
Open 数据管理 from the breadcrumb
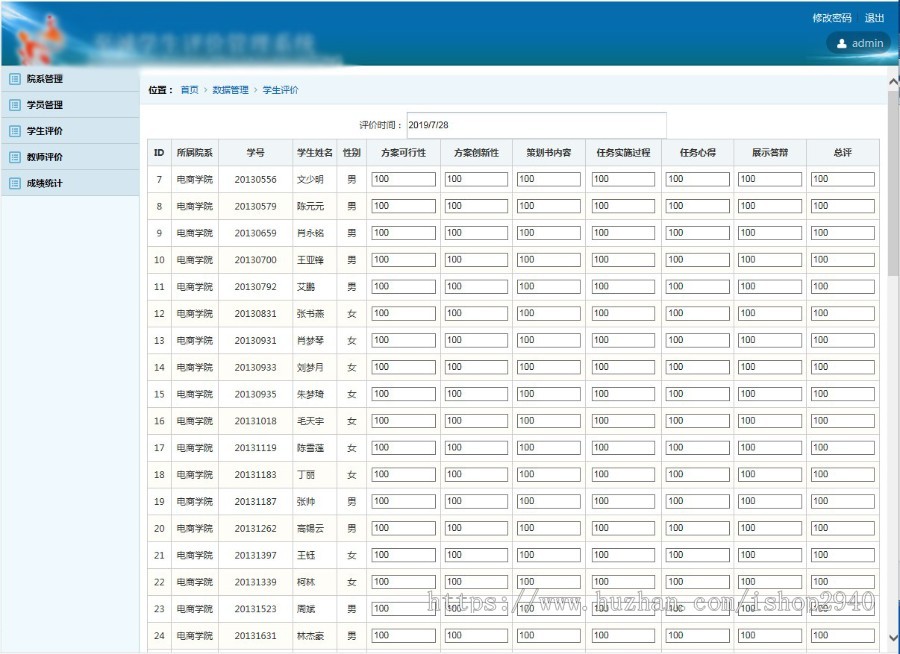[x=232, y=89]
